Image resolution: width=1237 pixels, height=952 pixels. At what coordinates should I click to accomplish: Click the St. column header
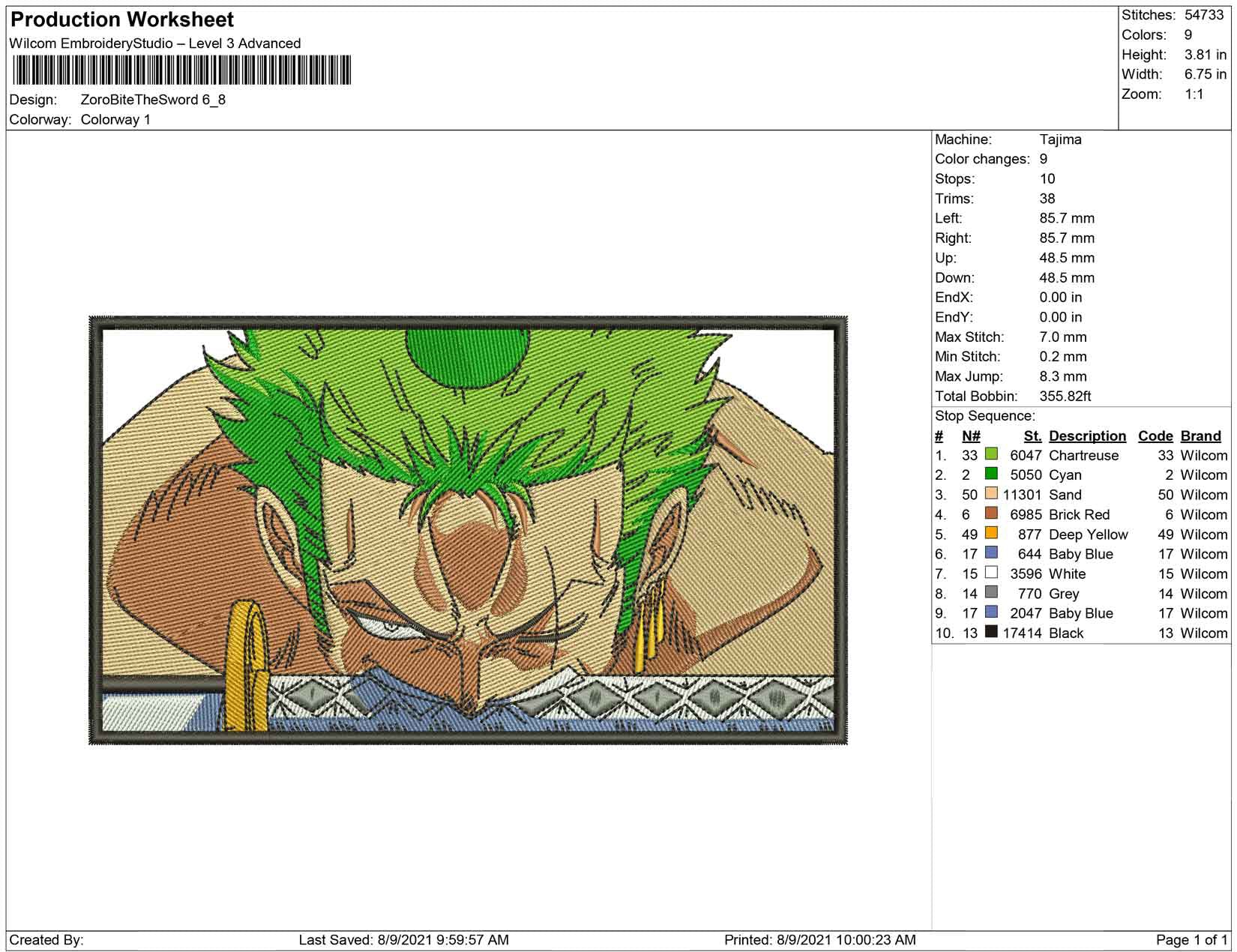tap(1033, 436)
